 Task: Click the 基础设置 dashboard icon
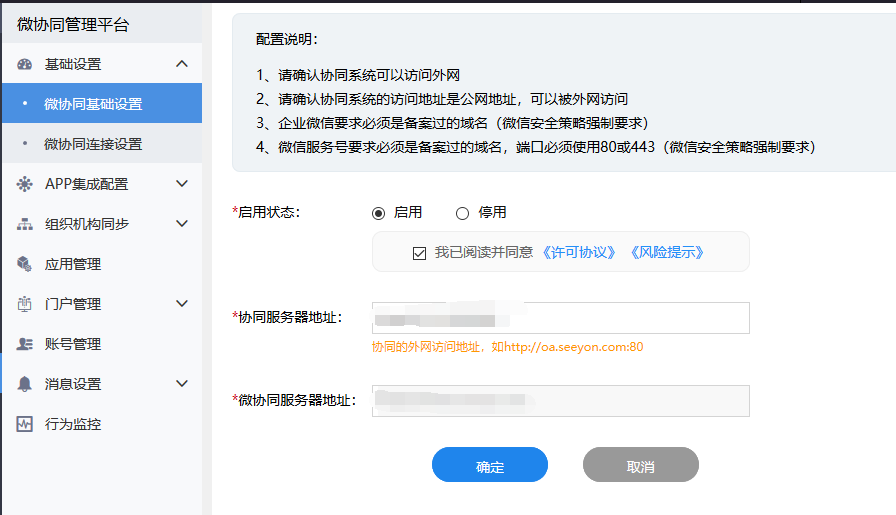pyautogui.click(x=25, y=64)
